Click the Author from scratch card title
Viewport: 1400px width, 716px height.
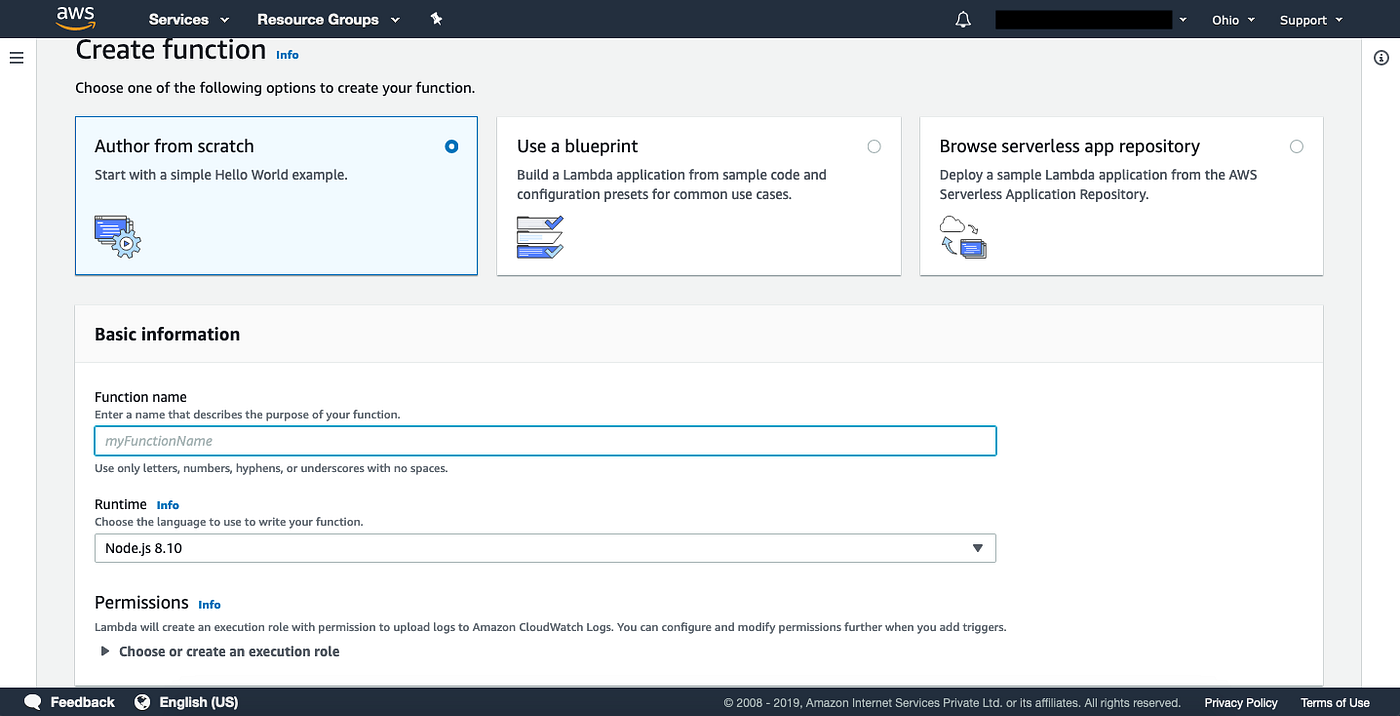click(174, 146)
